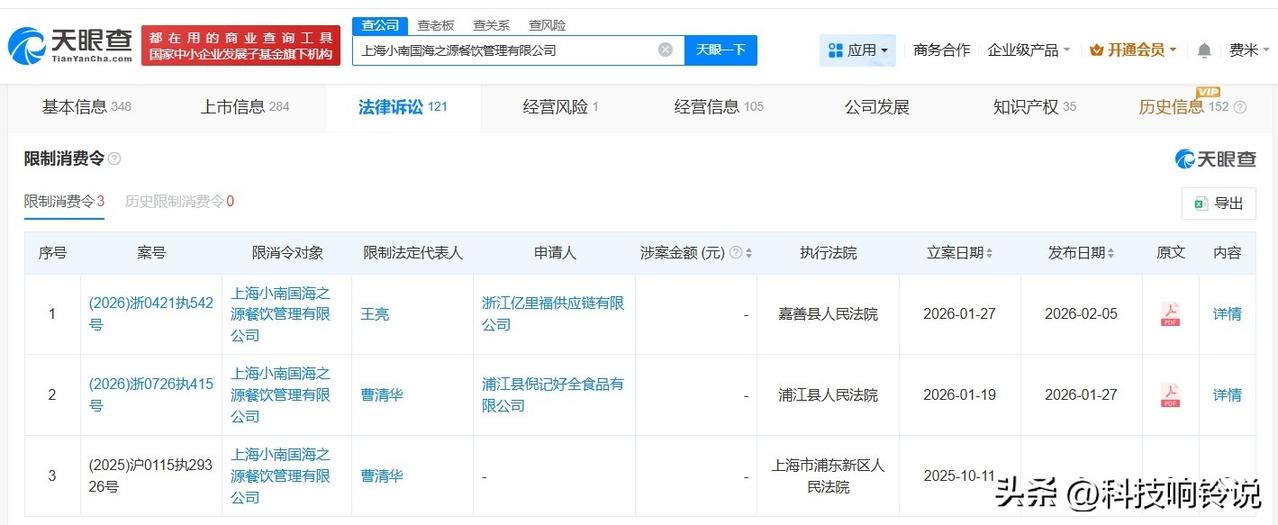Open 上海小南国海之源 company link in row 1

click(281, 314)
